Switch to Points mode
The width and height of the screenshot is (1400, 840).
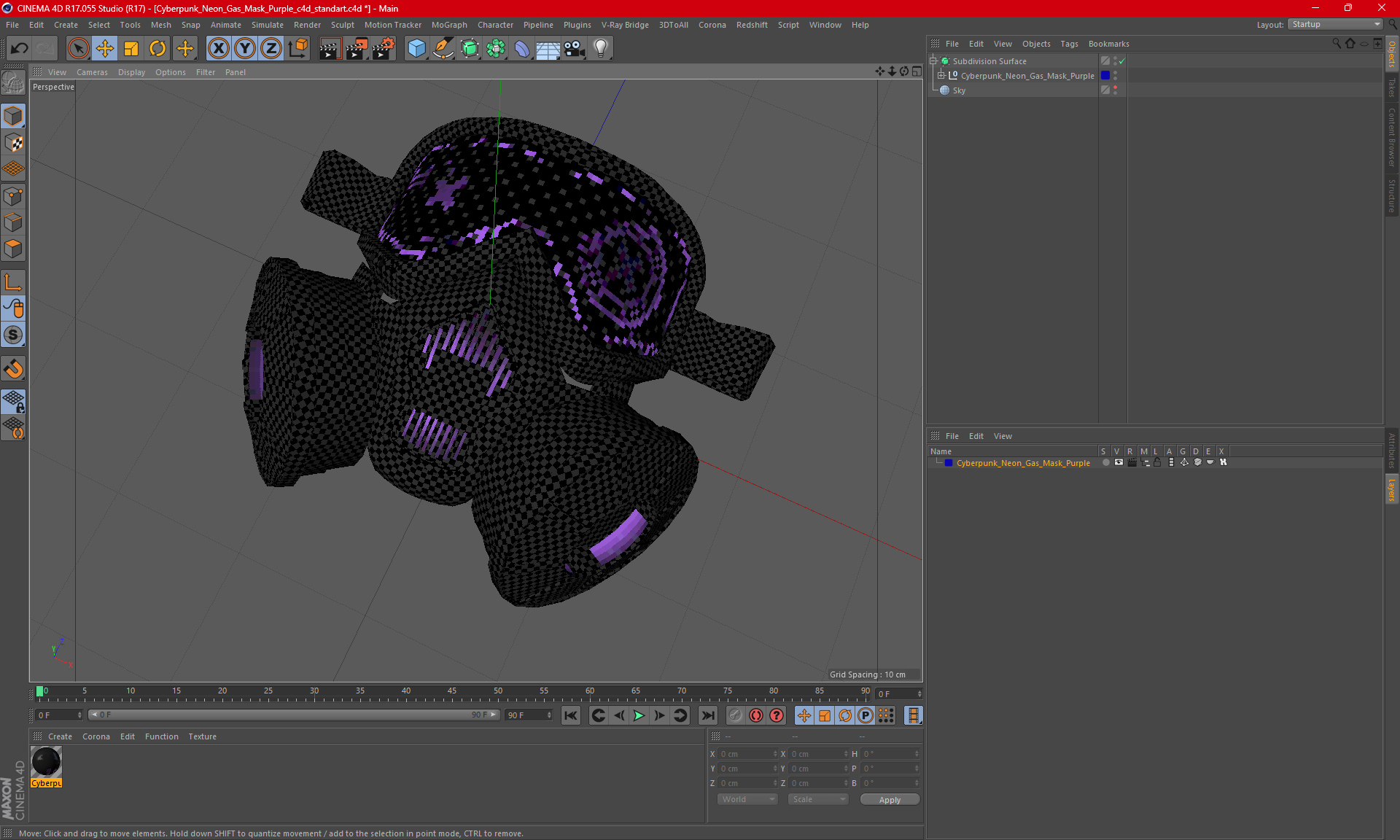(13, 196)
